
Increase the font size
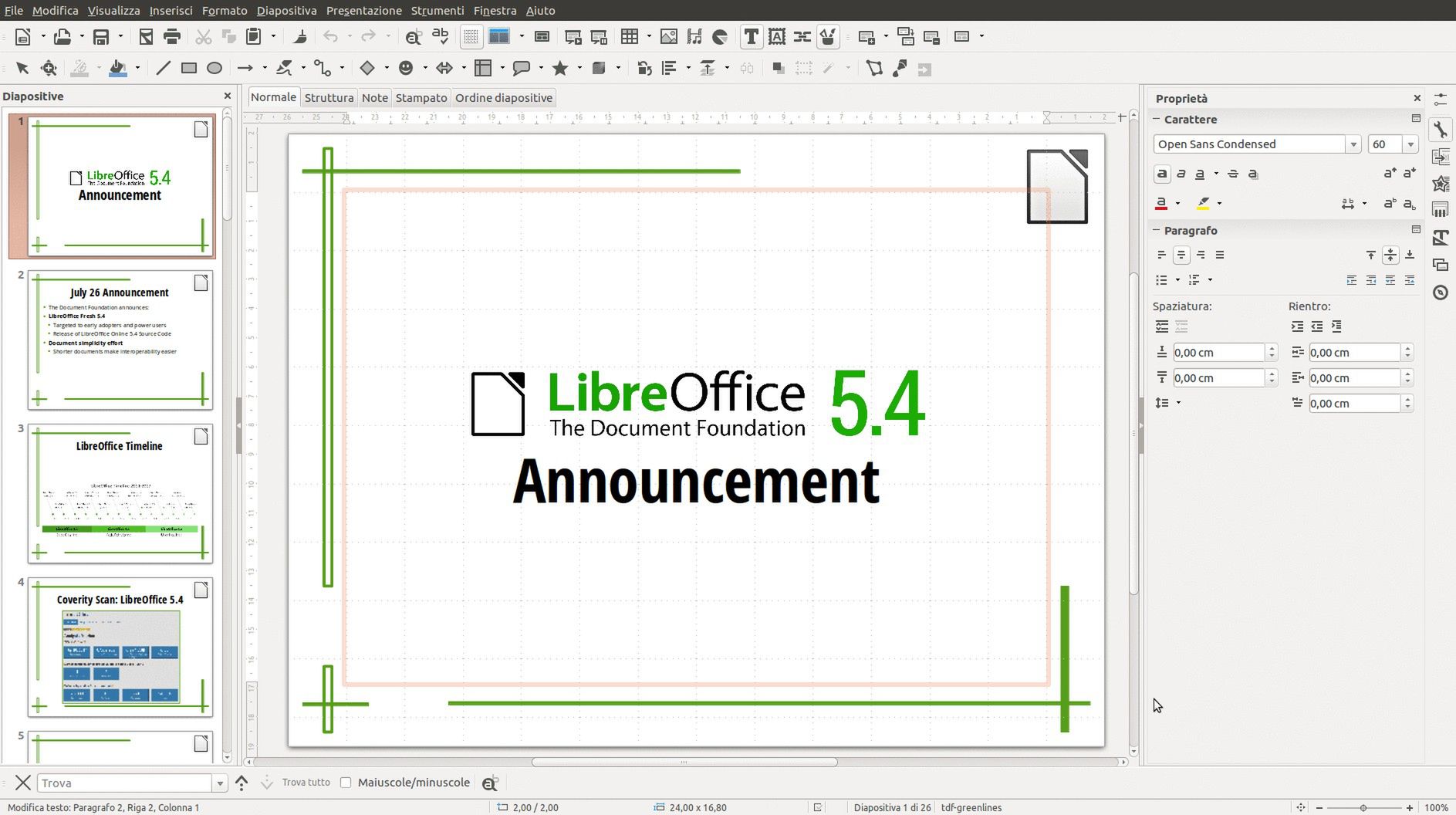[1390, 174]
